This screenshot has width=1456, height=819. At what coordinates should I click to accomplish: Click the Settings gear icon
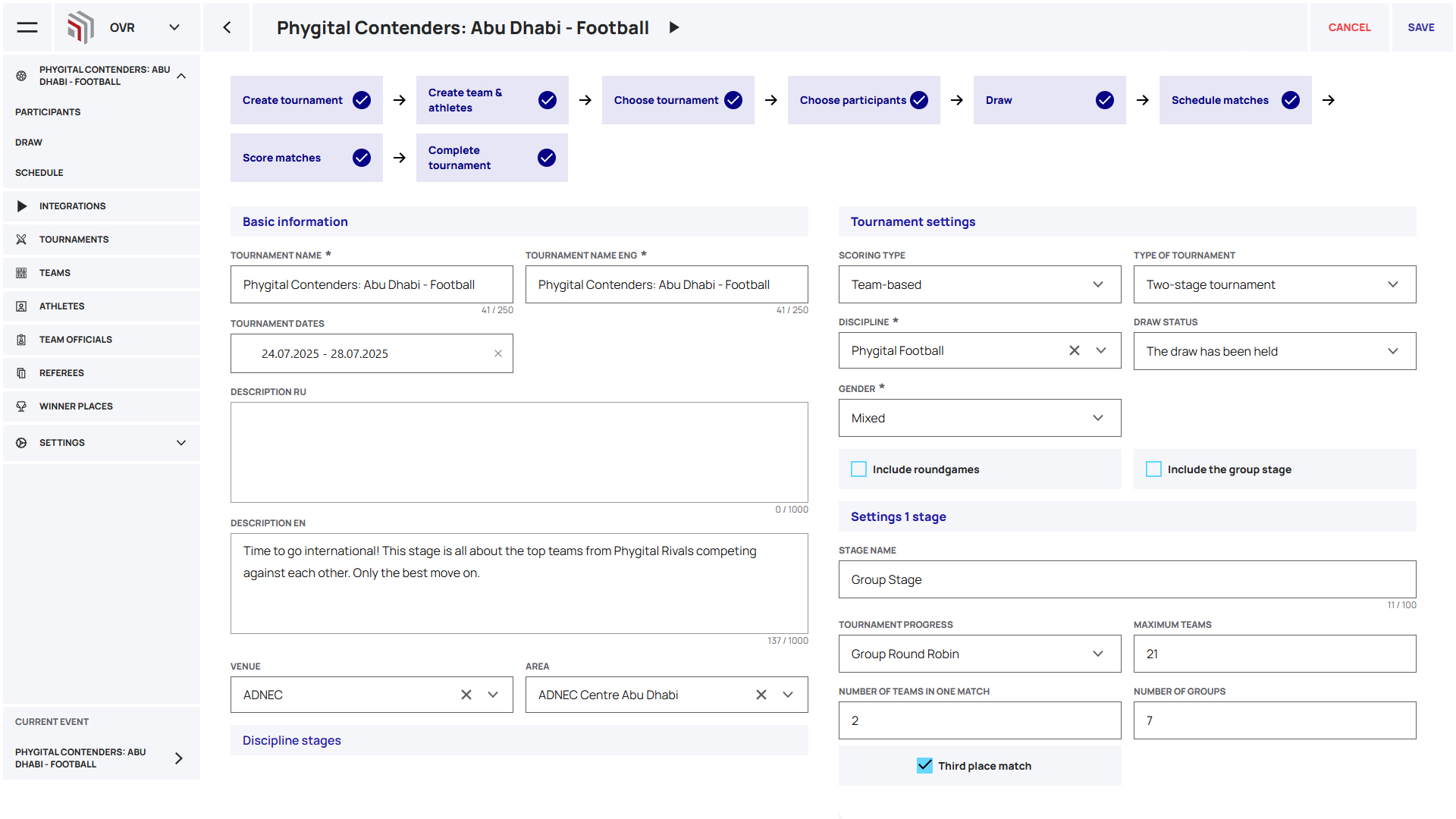[21, 443]
